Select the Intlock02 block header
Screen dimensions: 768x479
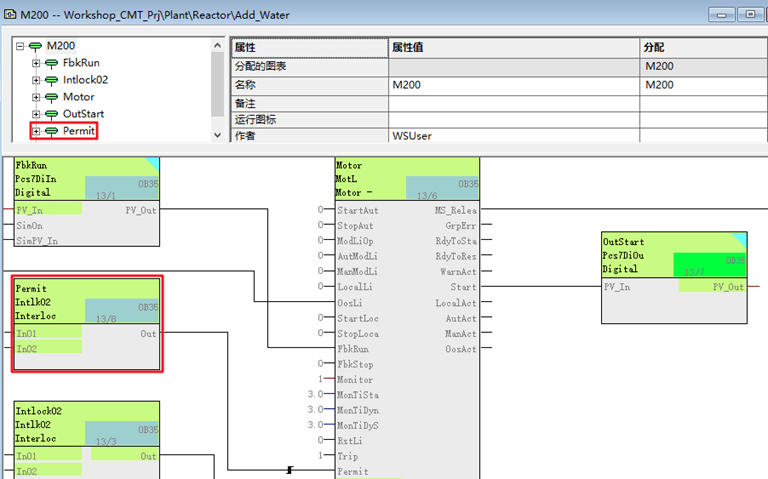[x=87, y=424]
